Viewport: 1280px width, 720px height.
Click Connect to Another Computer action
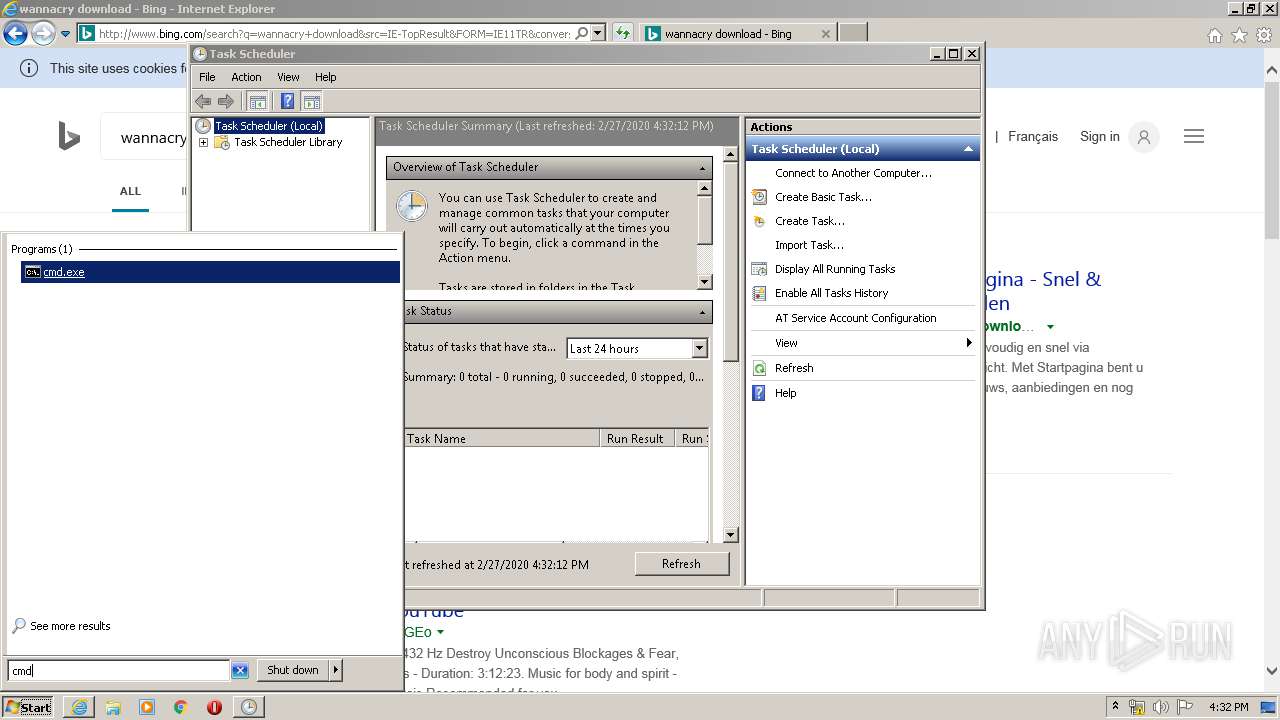853,173
